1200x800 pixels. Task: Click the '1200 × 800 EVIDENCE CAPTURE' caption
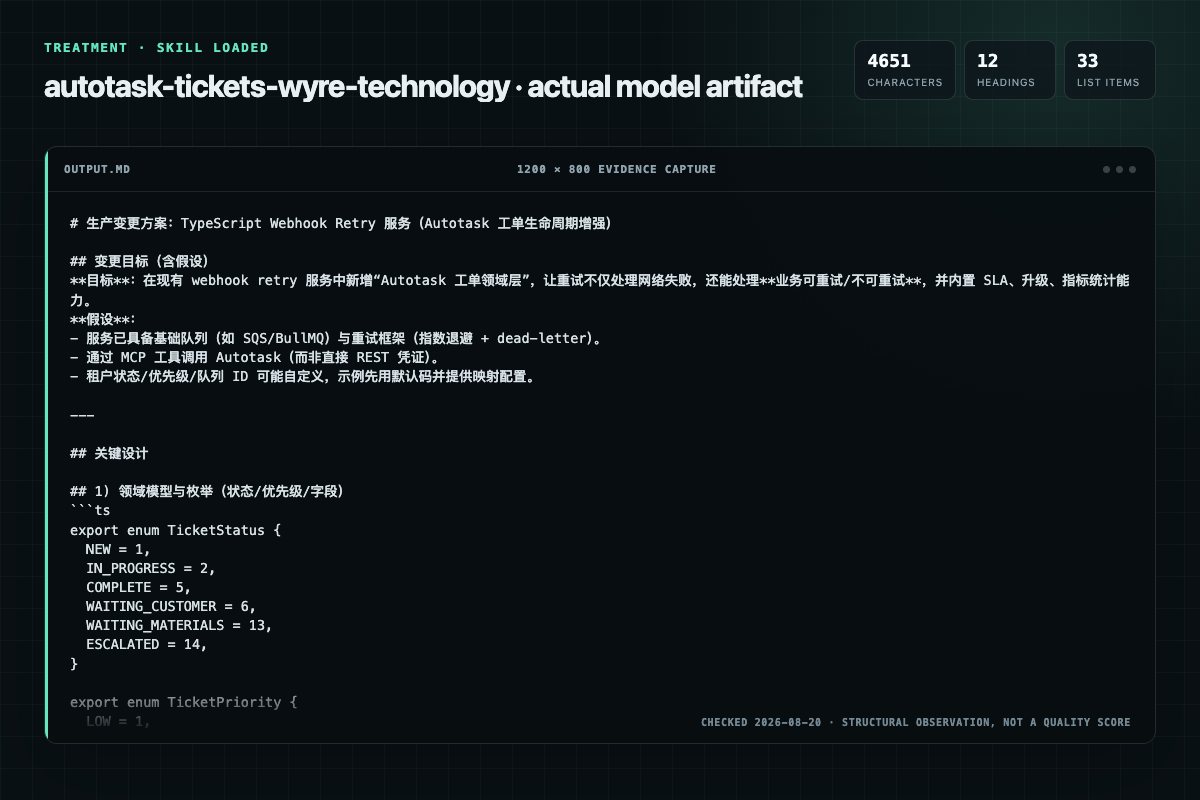click(x=616, y=169)
